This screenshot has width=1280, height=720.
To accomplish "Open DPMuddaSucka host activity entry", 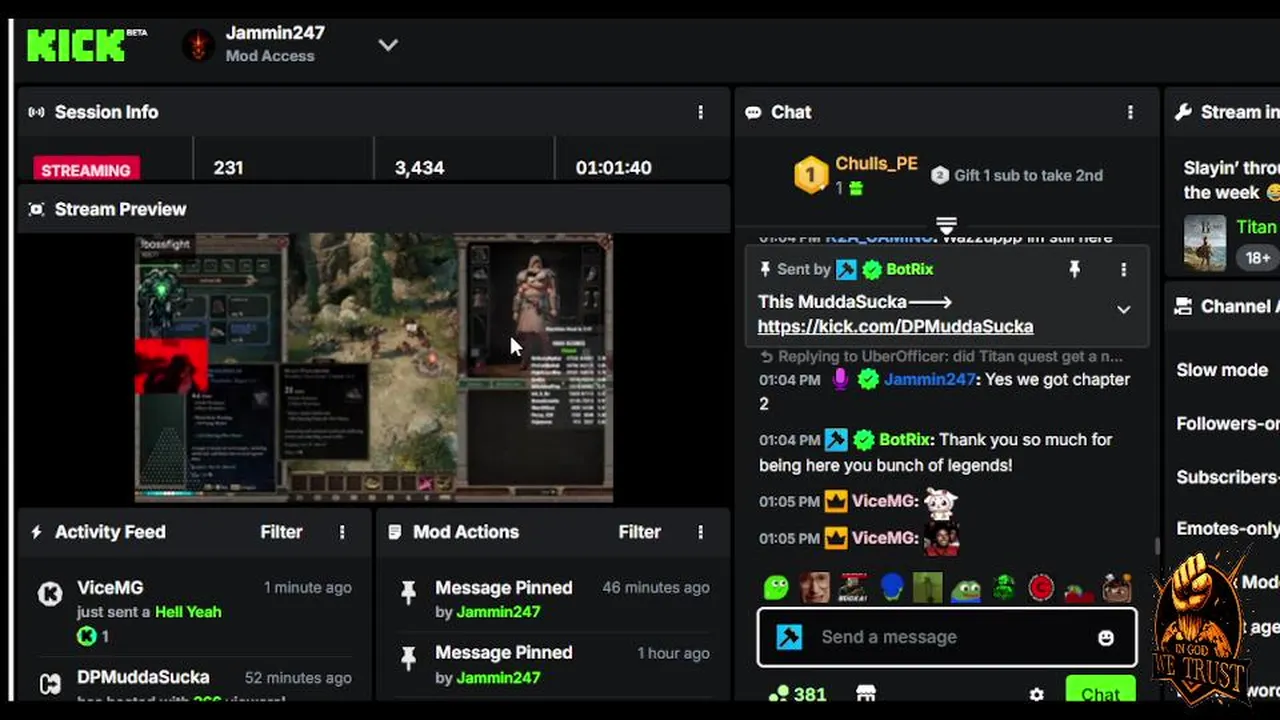I will (x=143, y=677).
